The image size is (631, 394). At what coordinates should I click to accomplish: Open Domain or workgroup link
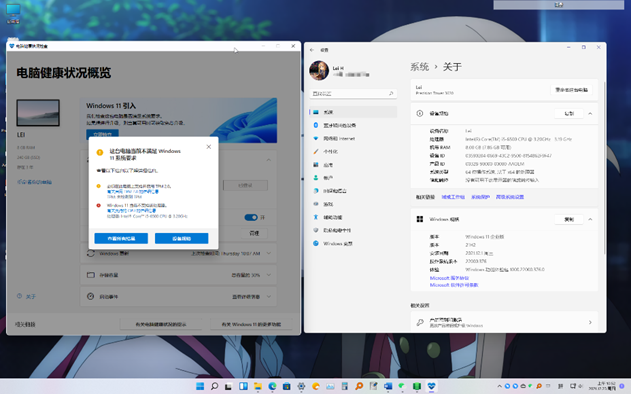click(x=453, y=197)
